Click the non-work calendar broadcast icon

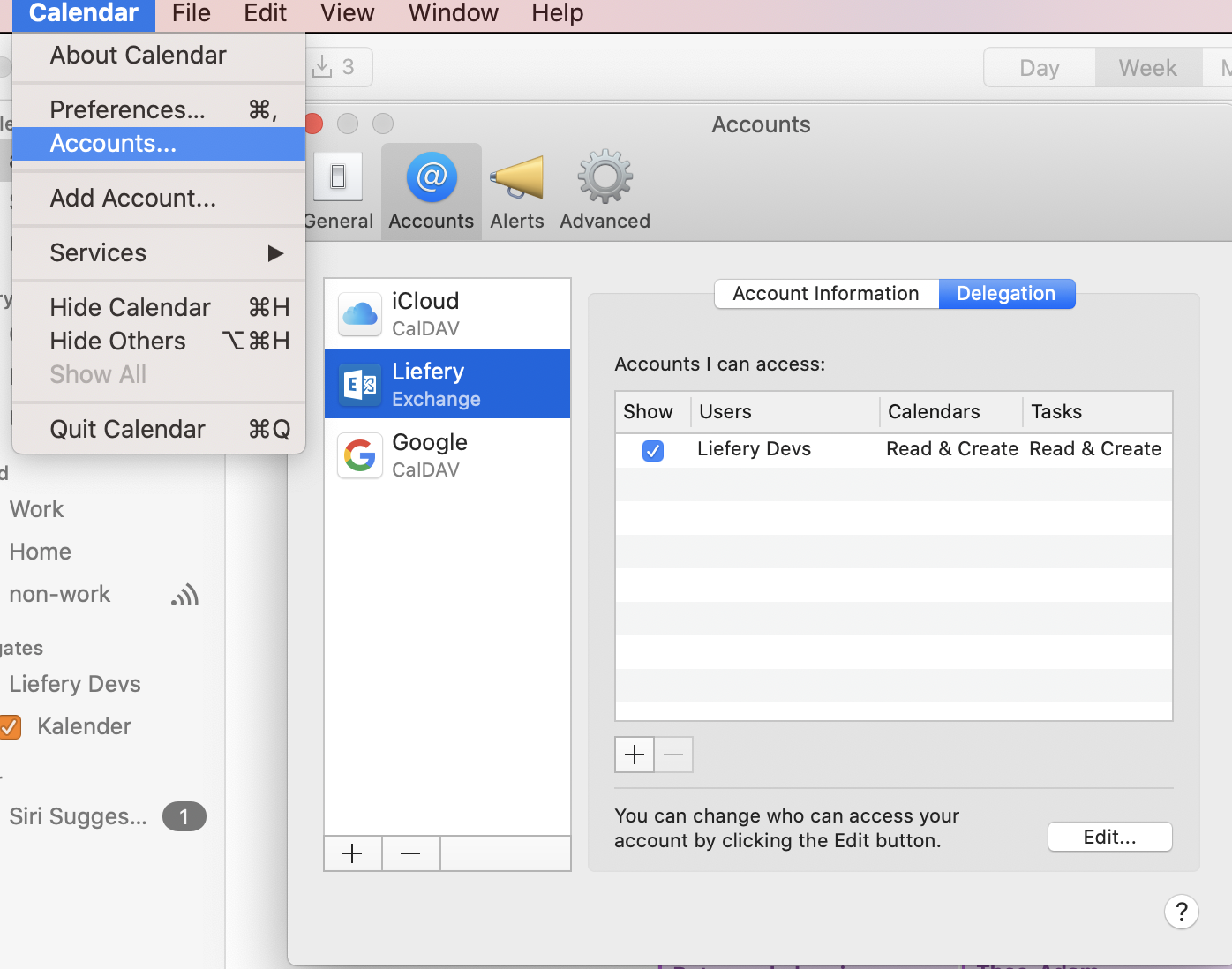(184, 596)
